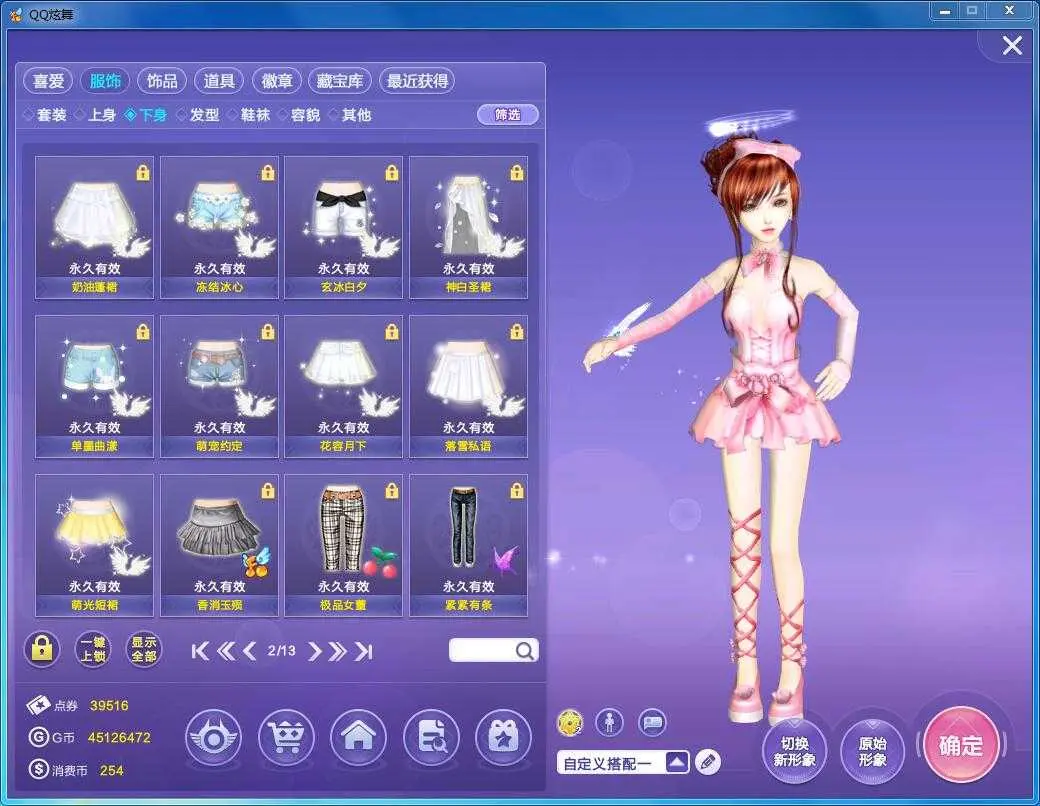Click the magnifier icon in the search box
The width and height of the screenshot is (1040, 806).
point(524,651)
